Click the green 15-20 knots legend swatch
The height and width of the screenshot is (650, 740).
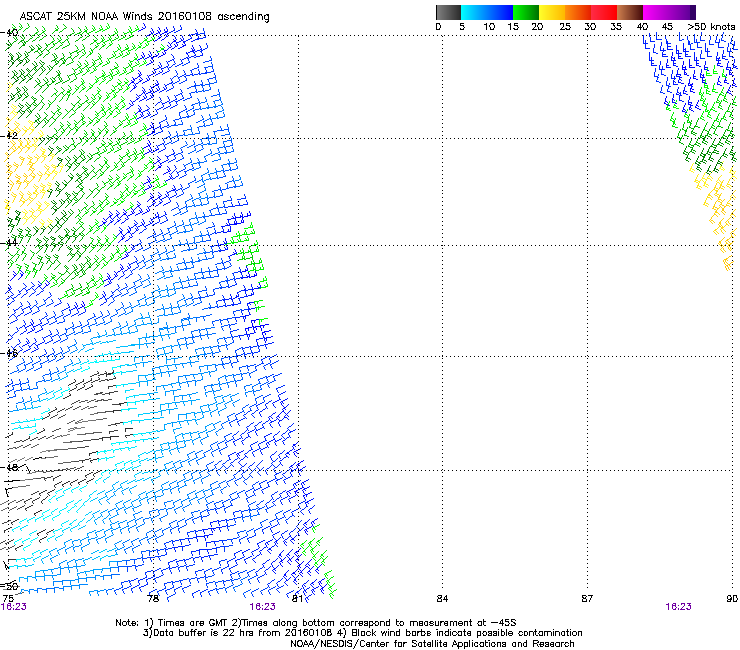click(x=526, y=12)
